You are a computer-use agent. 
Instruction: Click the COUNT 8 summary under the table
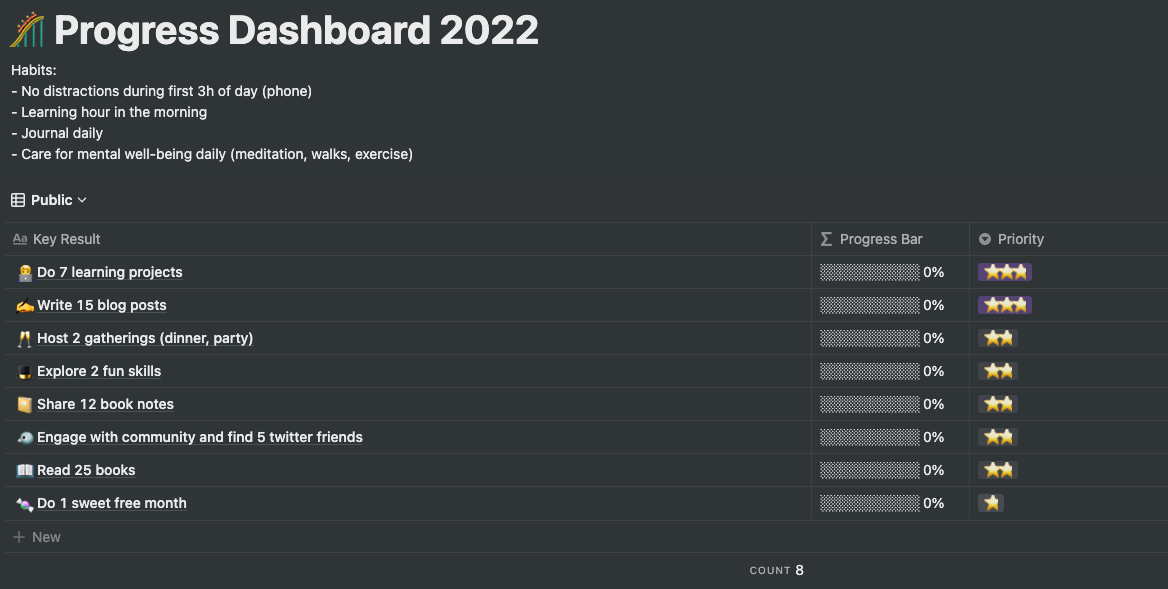[x=777, y=570]
